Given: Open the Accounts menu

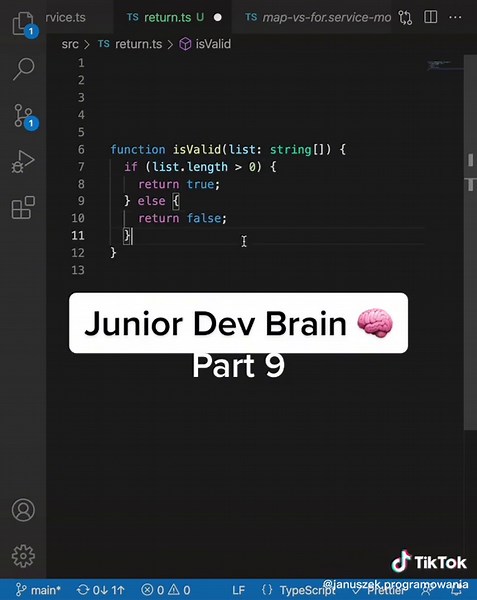Looking at the screenshot, I should pyautogui.click(x=23, y=510).
